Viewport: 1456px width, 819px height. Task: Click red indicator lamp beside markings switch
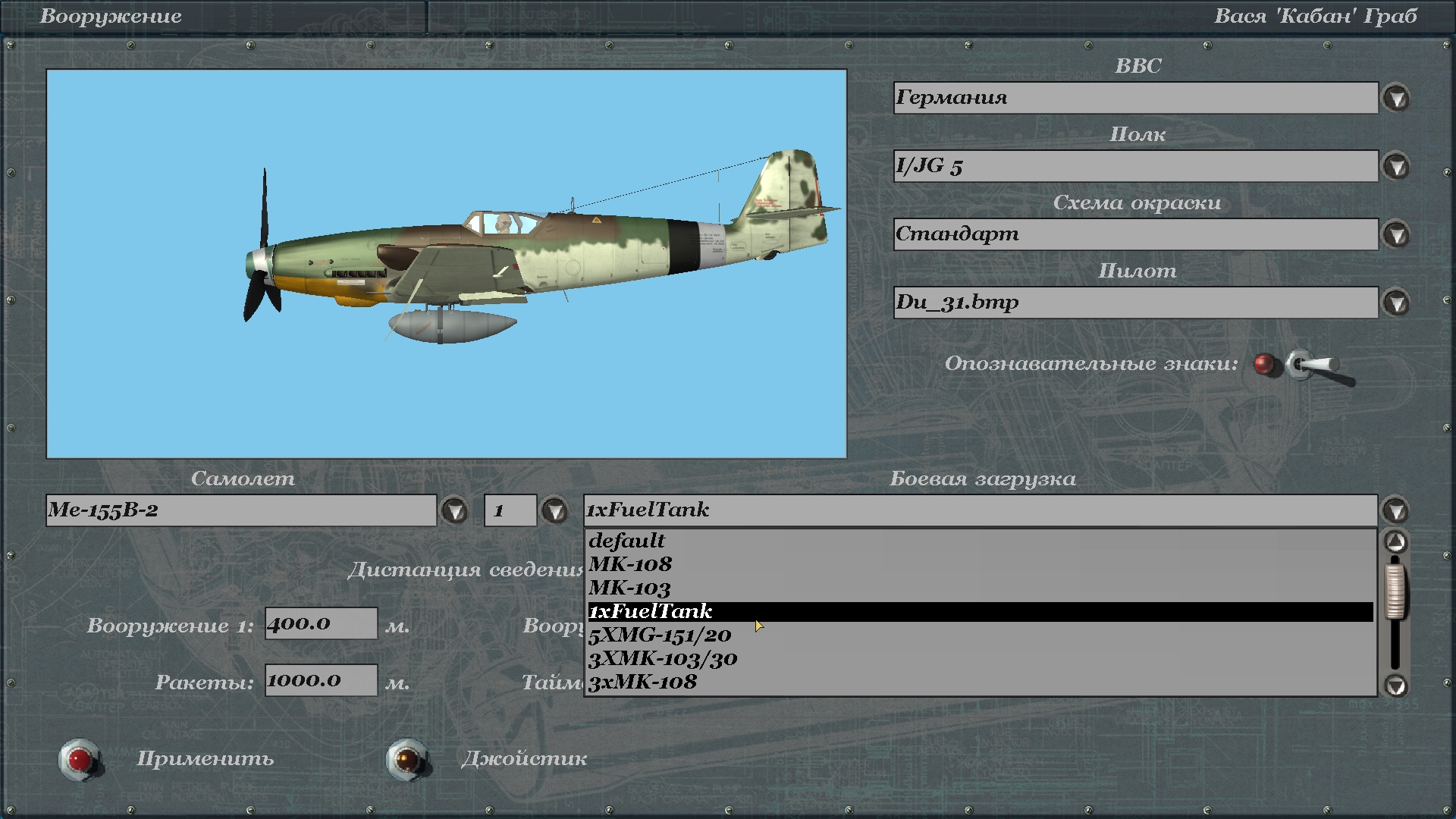coord(1264,365)
